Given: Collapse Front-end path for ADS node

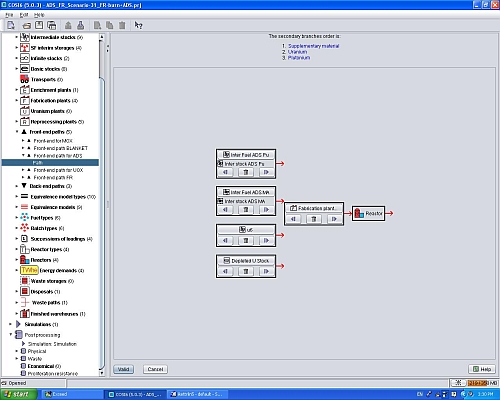Looking at the screenshot, I should [x=23, y=155].
